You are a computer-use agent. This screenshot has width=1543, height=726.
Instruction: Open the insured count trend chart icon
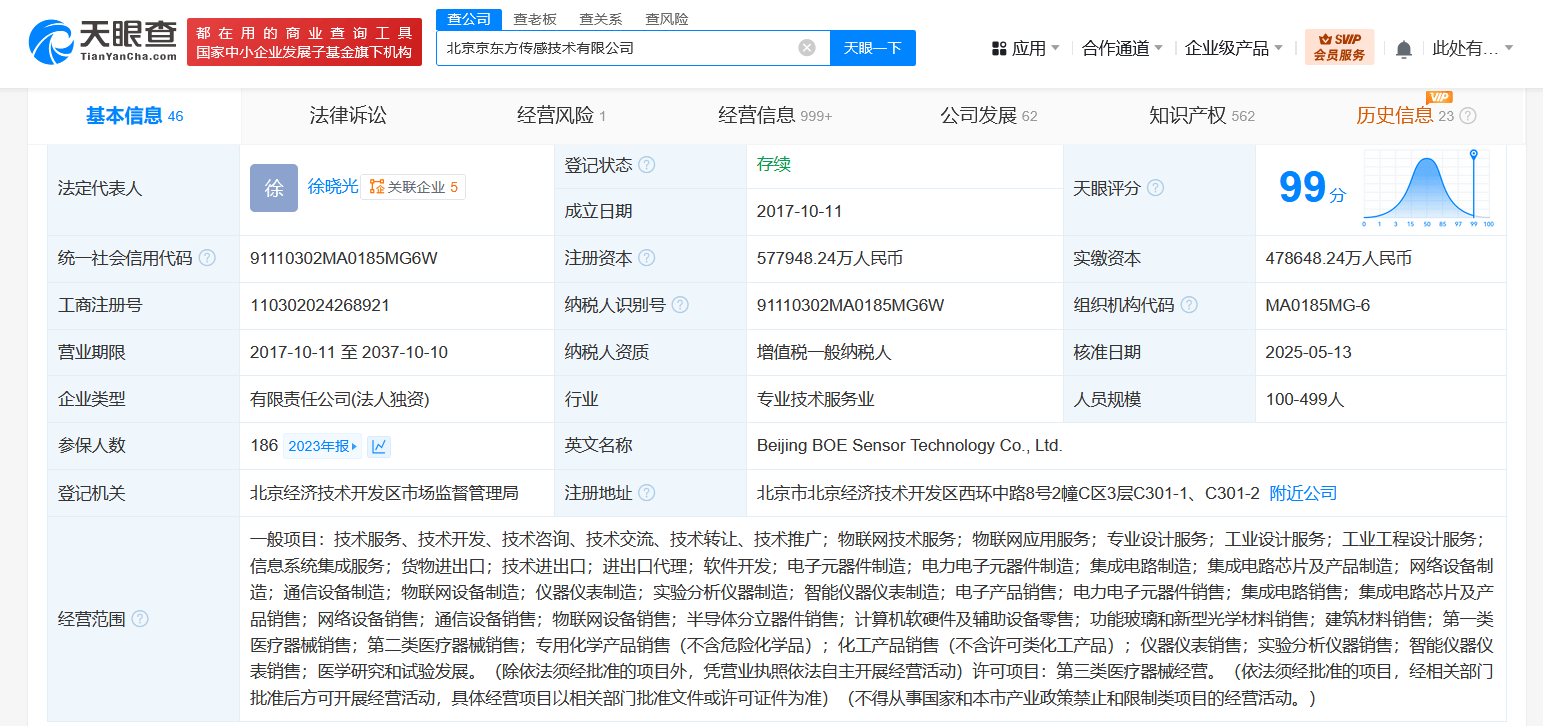379,446
